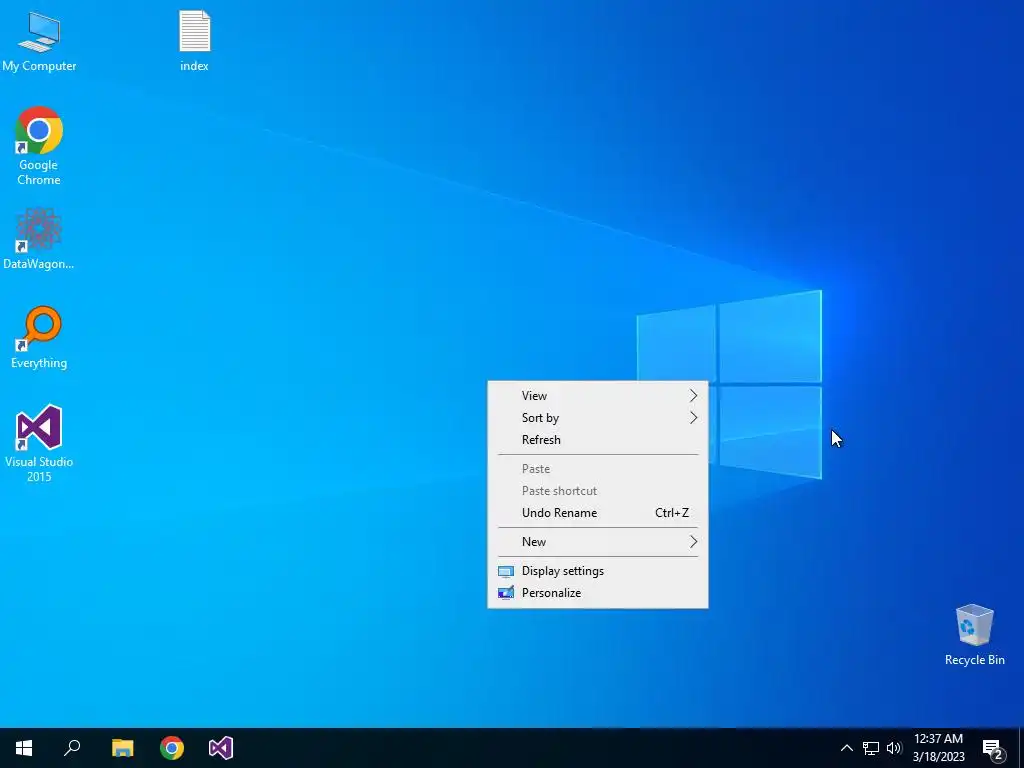
Task: Open the Windows Start menu
Action: (x=24, y=748)
